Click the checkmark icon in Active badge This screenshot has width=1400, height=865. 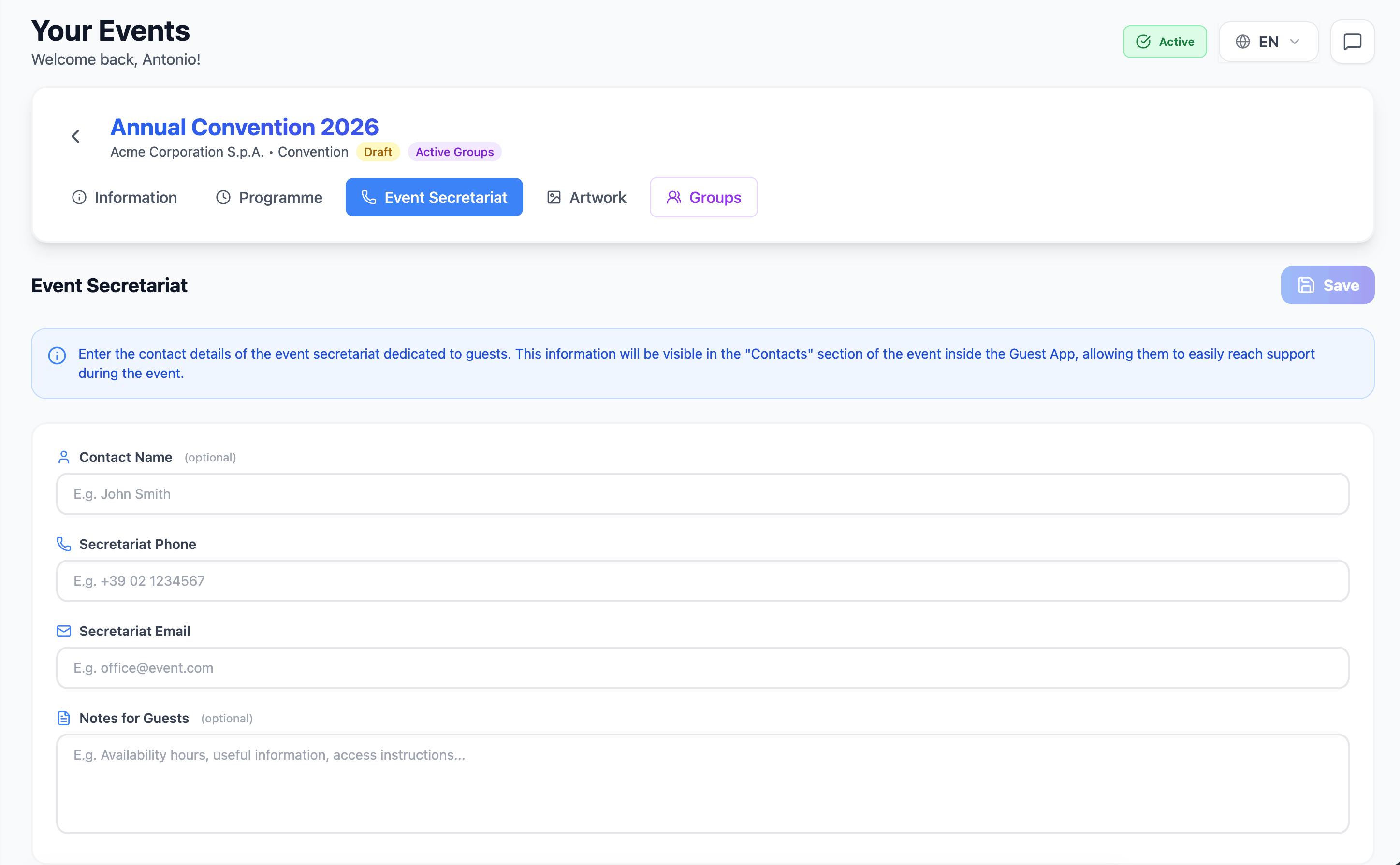click(x=1143, y=42)
